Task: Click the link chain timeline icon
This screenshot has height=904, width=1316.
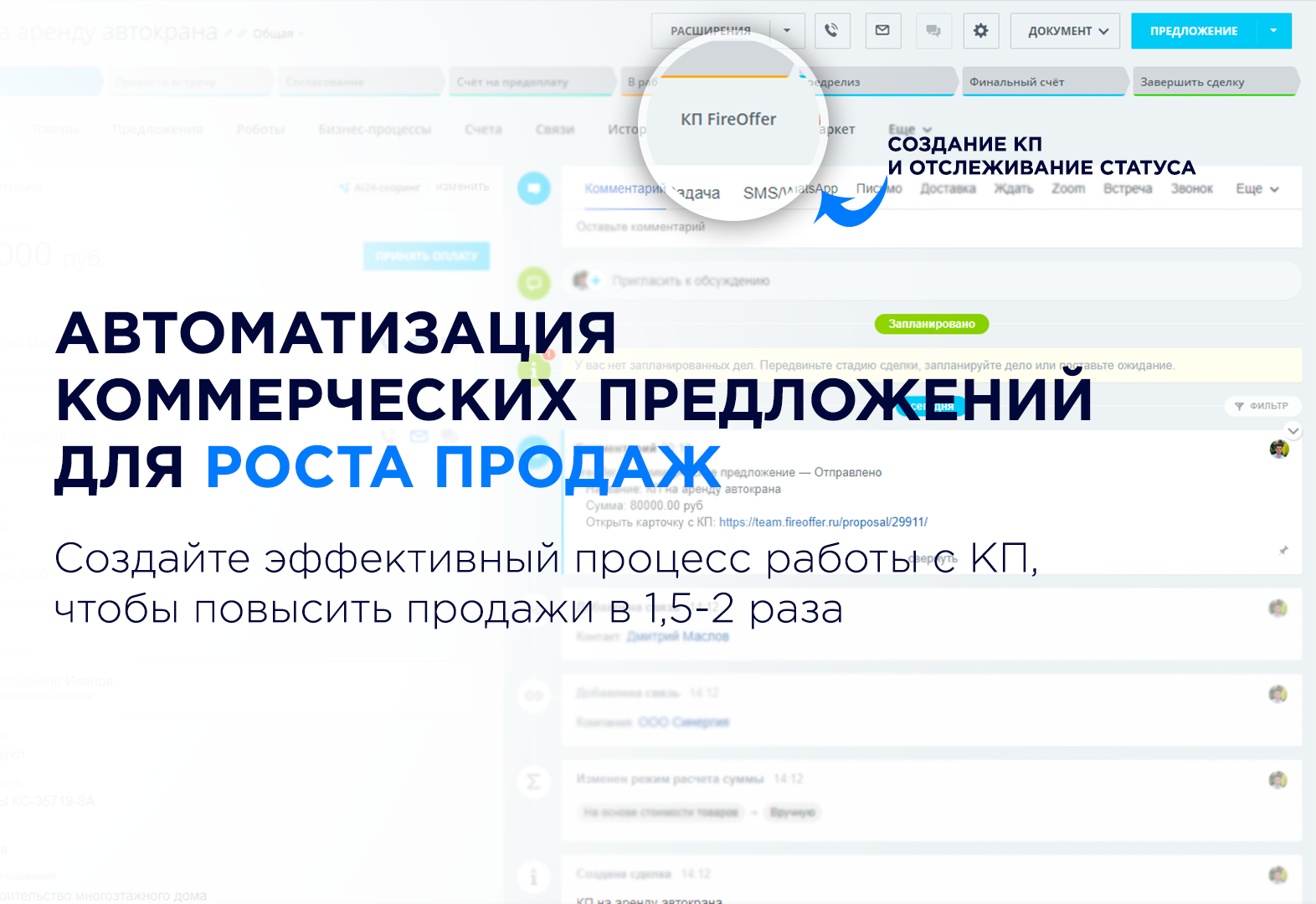Action: click(534, 696)
